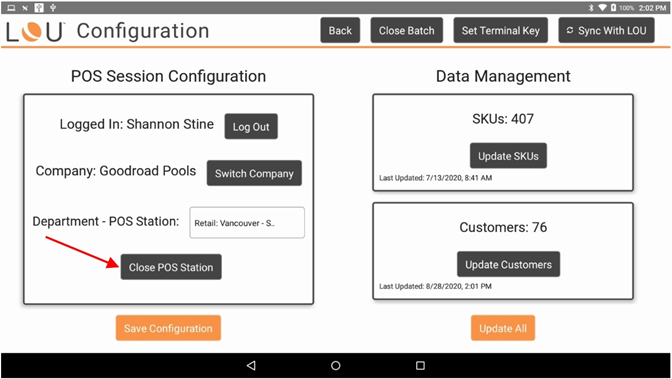The width and height of the screenshot is (672, 379).
Task: Click the LOU logo
Action: coord(35,32)
